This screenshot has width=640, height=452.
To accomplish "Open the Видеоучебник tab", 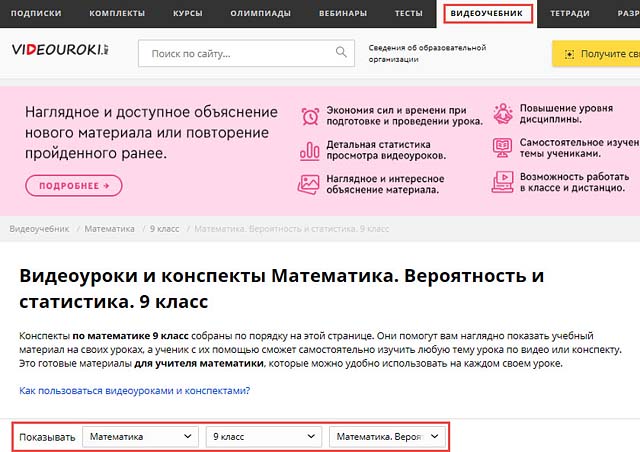I will coord(489,13).
